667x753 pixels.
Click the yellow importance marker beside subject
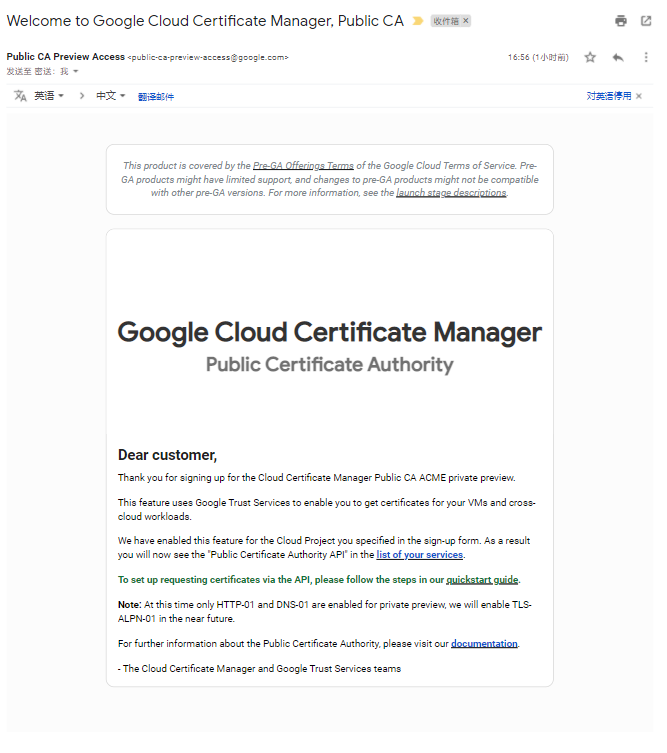click(418, 21)
